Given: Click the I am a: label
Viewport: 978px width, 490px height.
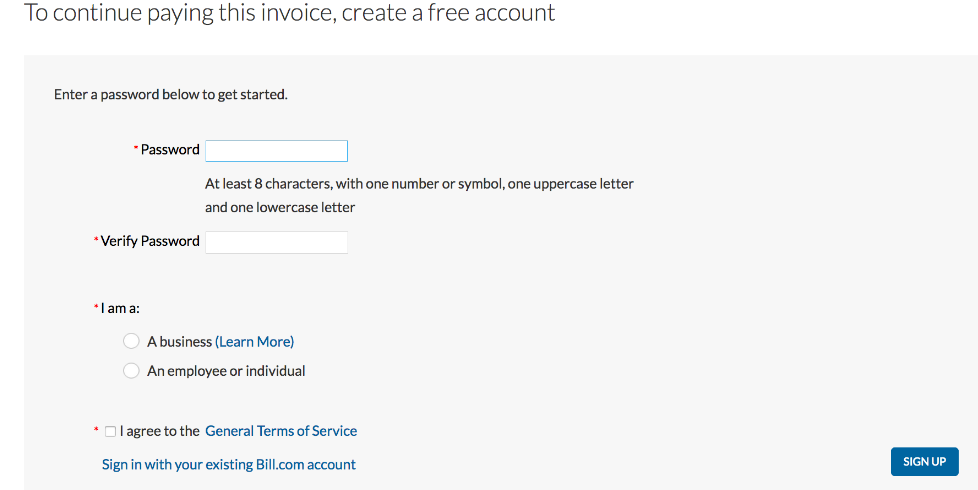Looking at the screenshot, I should click(120, 308).
